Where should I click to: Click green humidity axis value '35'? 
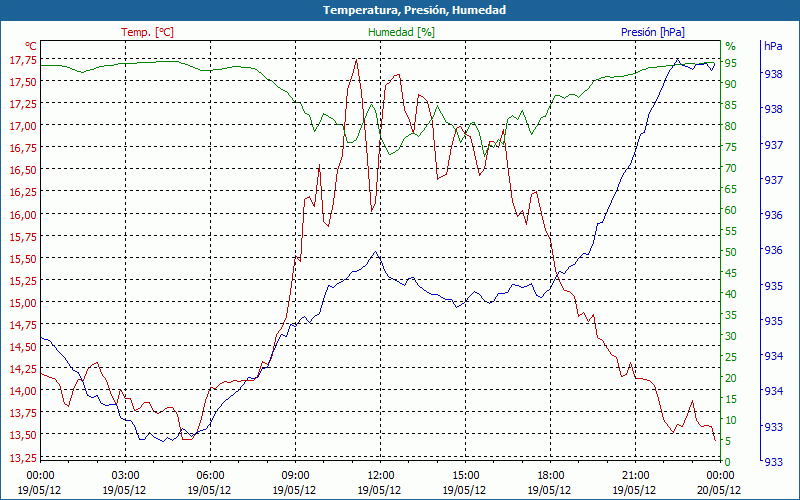point(731,315)
